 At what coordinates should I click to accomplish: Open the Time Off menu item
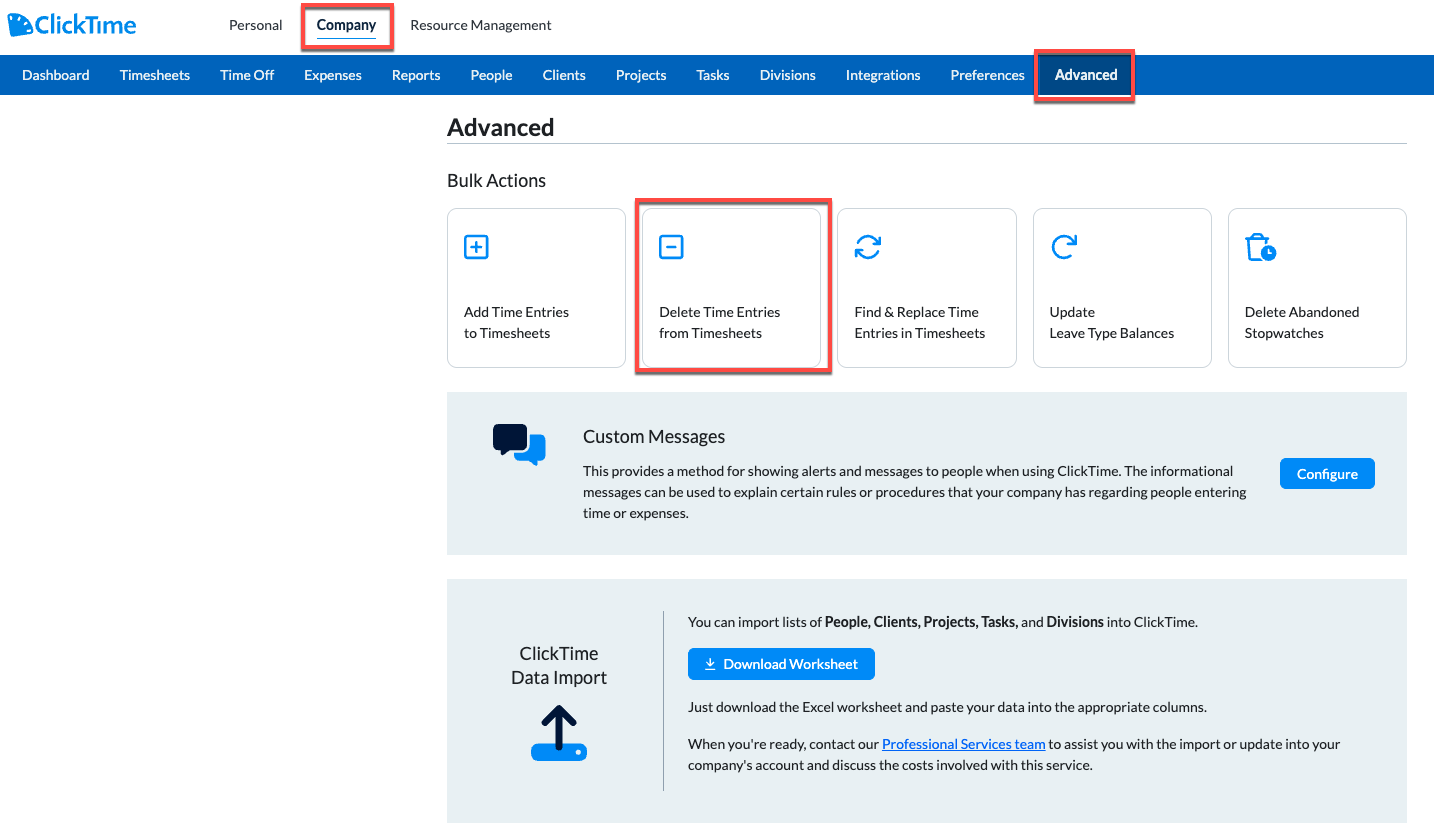click(x=247, y=75)
